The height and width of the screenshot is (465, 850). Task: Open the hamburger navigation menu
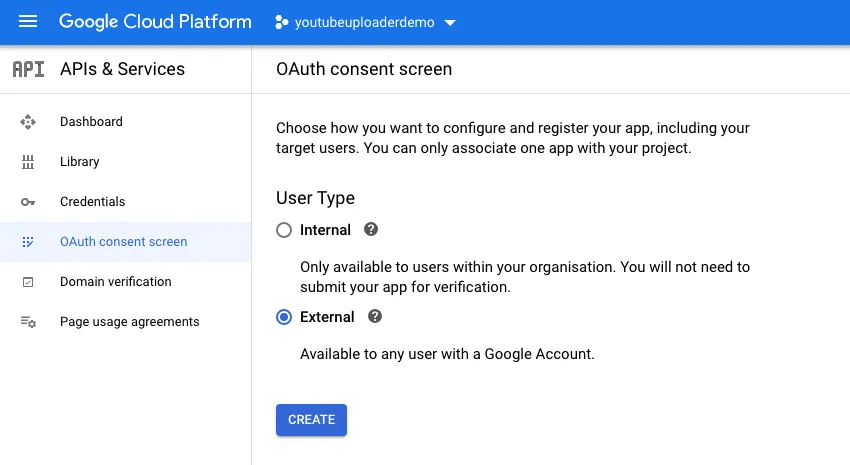click(28, 22)
